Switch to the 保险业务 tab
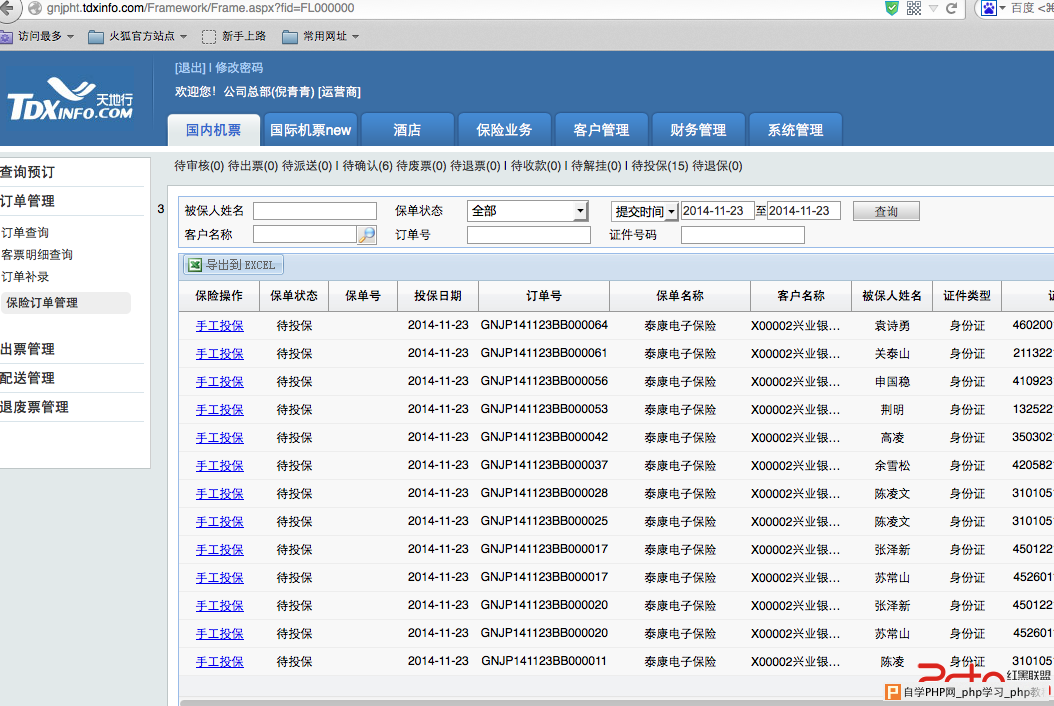Viewport: 1054px width, 706px height. [504, 130]
